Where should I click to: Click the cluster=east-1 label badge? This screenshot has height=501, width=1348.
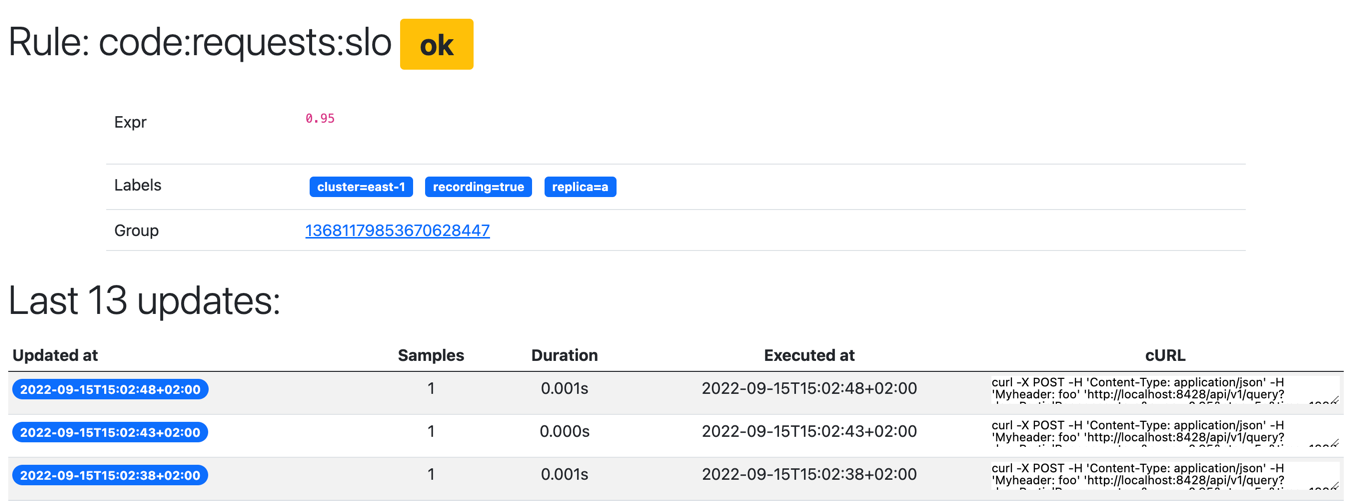point(361,187)
